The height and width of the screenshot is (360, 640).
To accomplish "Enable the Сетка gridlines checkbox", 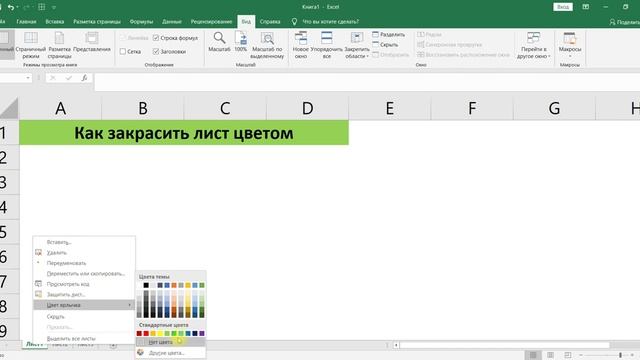I will (123, 51).
